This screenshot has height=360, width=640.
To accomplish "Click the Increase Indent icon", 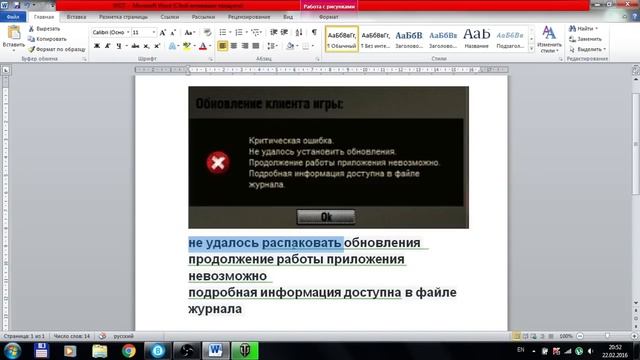I will pyautogui.click(x=284, y=32).
